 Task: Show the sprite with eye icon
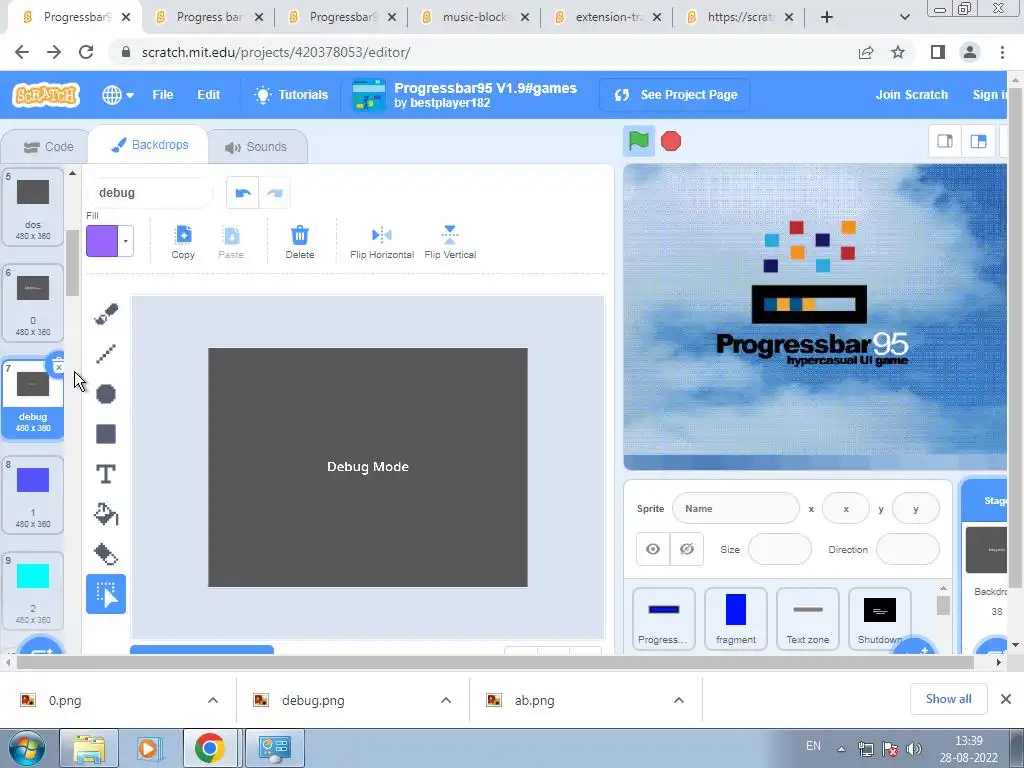click(x=652, y=549)
